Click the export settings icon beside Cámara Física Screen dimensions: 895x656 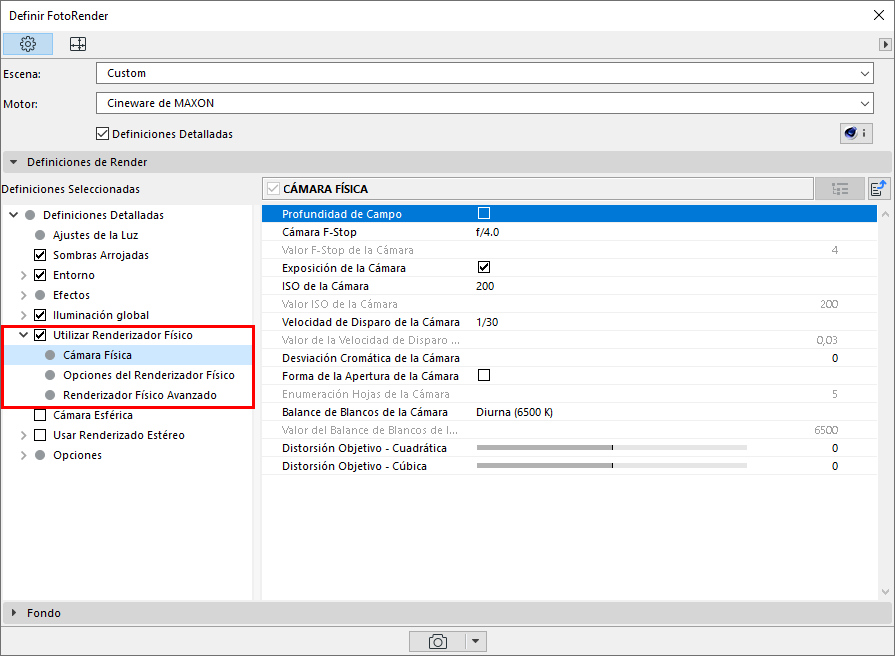879,188
